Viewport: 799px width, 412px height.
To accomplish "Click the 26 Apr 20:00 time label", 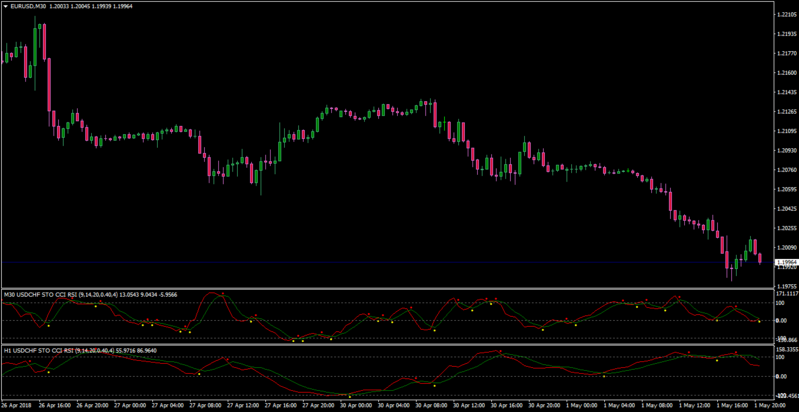I will [90, 407].
